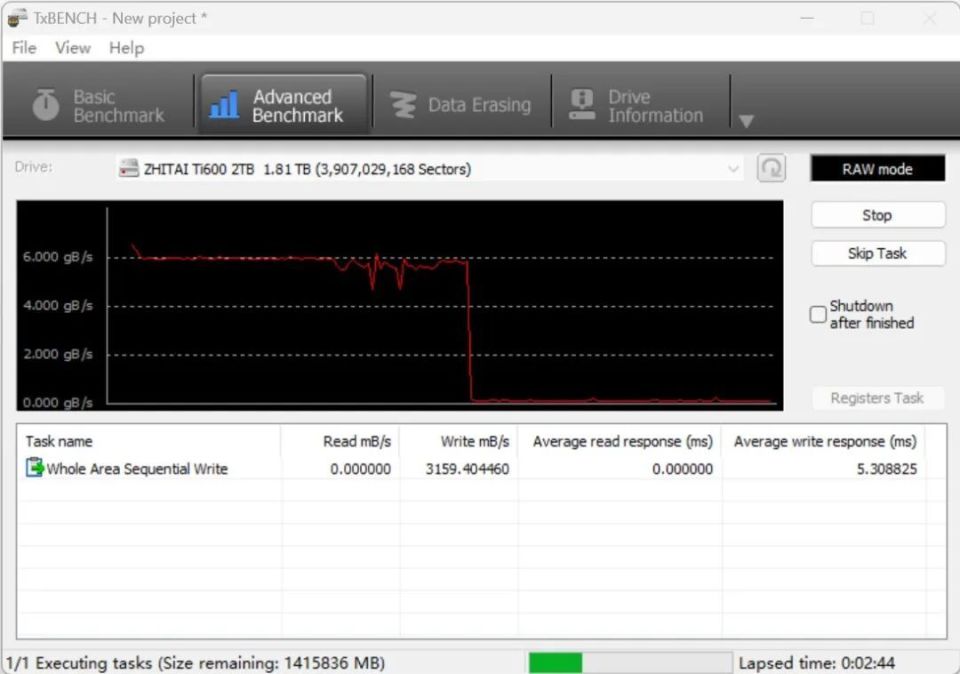Click the Skip Task button

coord(877,253)
